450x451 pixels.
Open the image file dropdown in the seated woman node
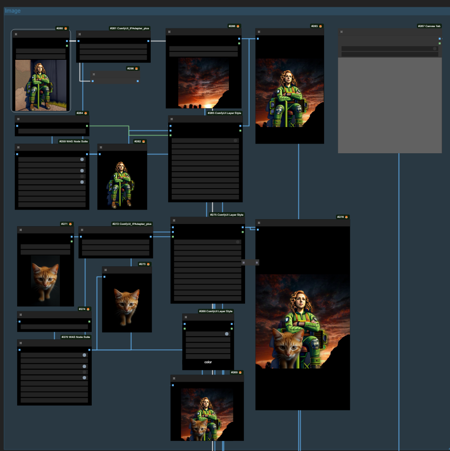[41, 51]
